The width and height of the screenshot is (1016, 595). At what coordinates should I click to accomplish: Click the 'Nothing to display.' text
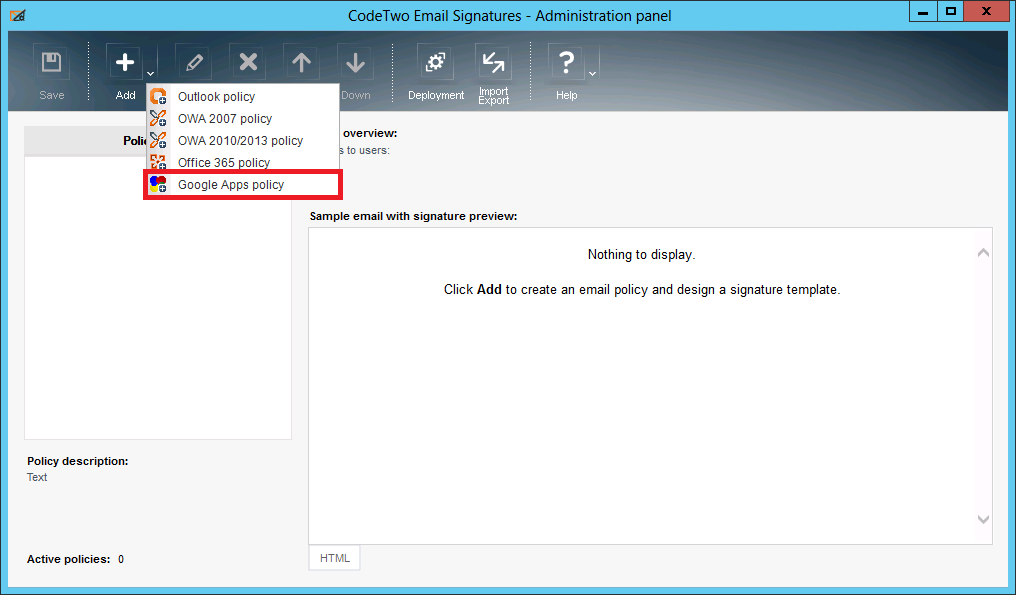(641, 255)
